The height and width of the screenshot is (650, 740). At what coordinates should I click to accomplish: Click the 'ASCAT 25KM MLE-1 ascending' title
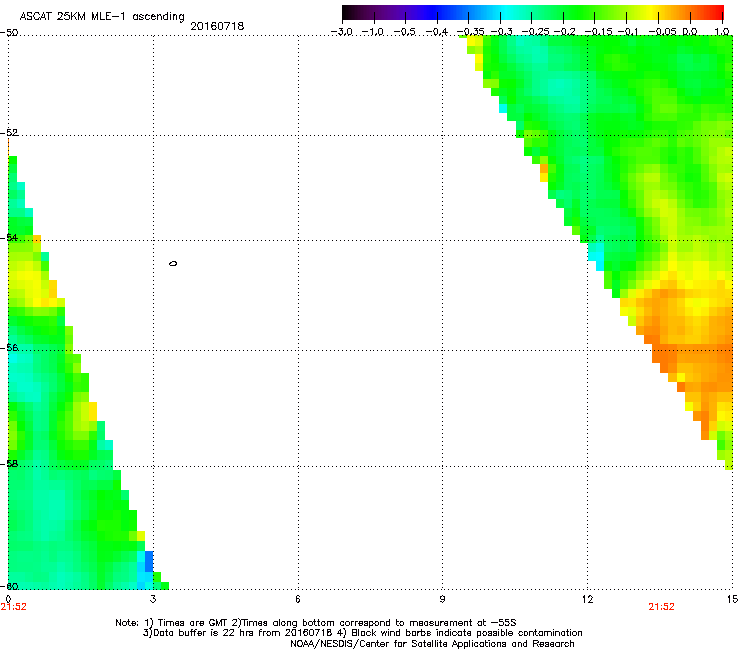click(102, 16)
